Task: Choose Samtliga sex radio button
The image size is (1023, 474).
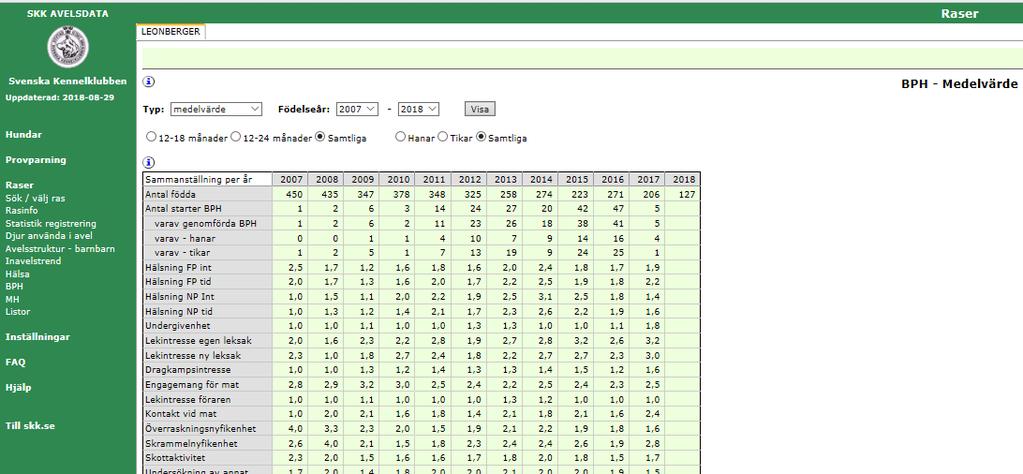Action: click(x=481, y=138)
